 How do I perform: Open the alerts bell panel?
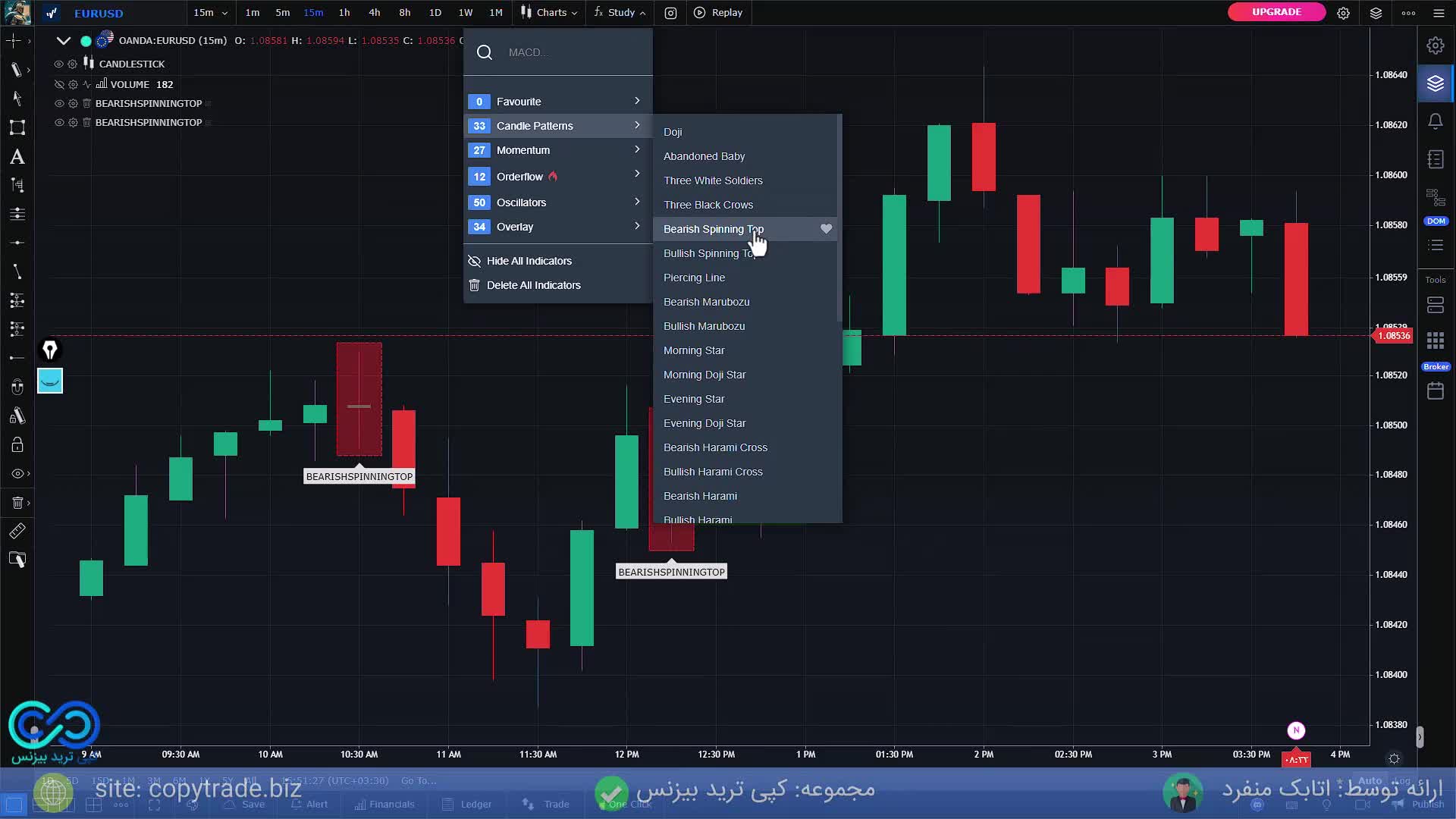pyautogui.click(x=1436, y=121)
